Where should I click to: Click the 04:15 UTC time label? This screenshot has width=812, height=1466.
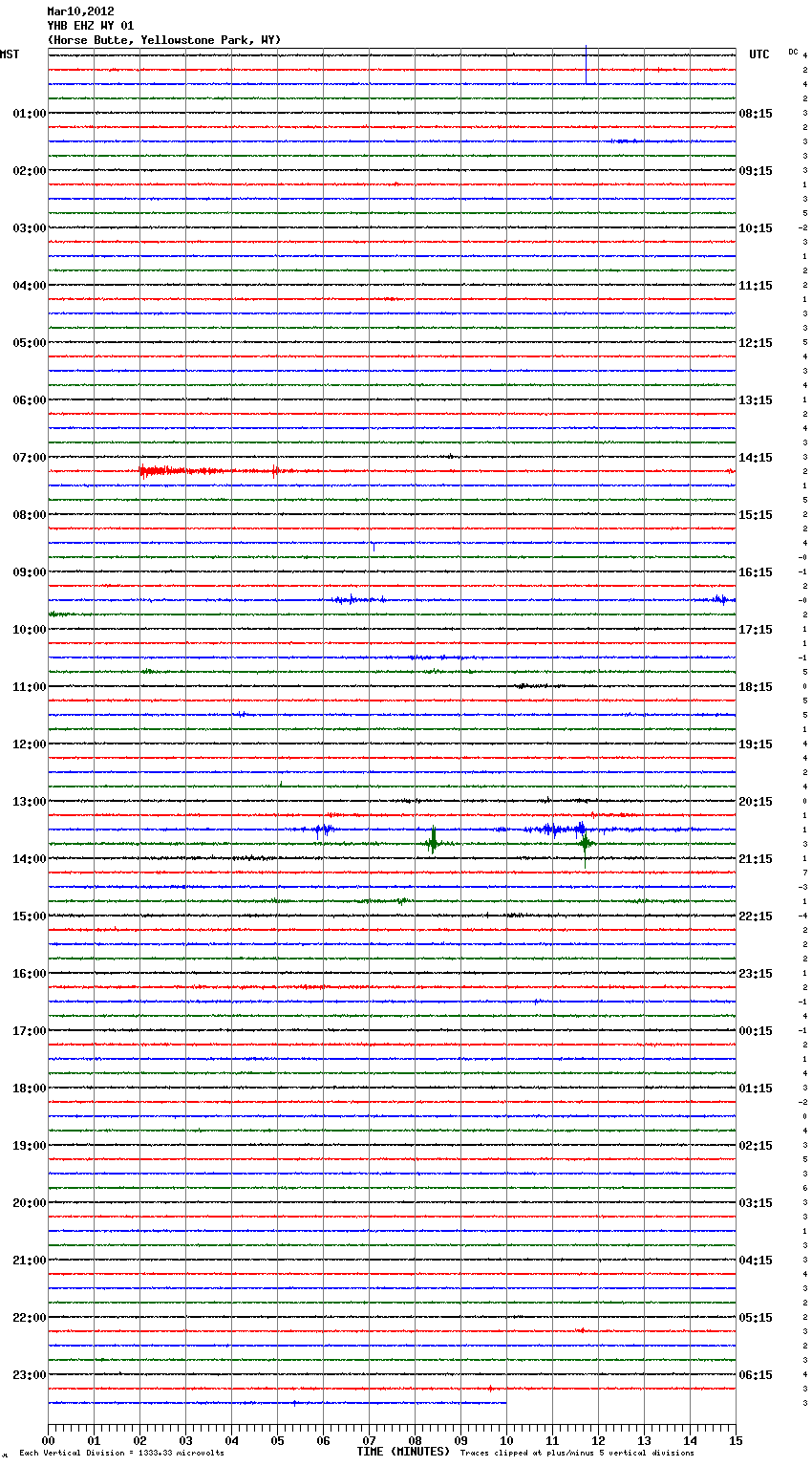(x=756, y=1261)
